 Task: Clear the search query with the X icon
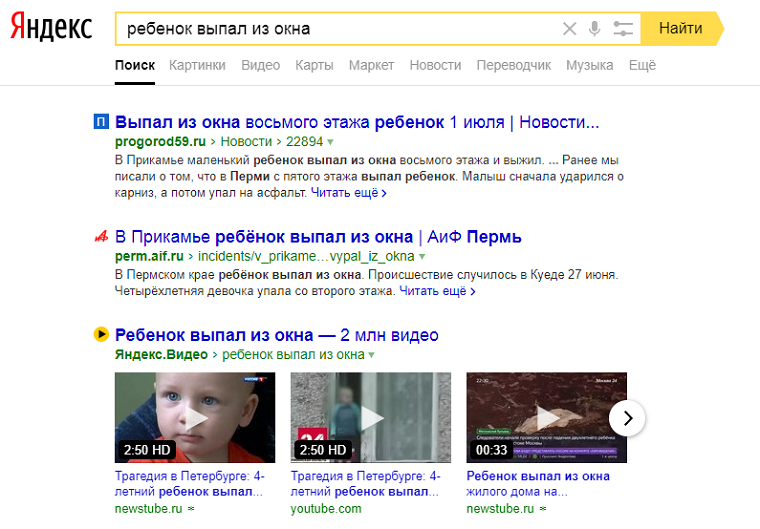(570, 29)
